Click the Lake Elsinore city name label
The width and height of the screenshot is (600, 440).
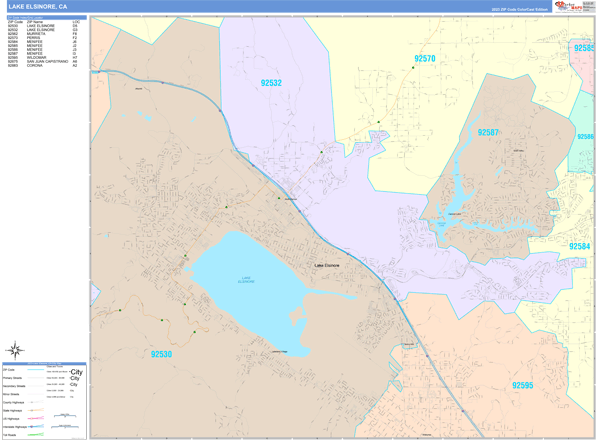pyautogui.click(x=326, y=265)
